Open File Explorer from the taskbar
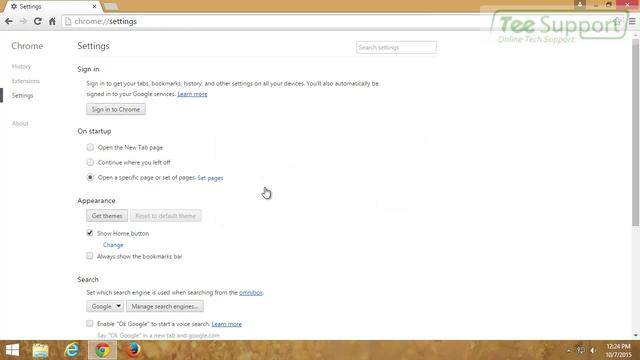Screen dimensions: 640x360 point(40,350)
